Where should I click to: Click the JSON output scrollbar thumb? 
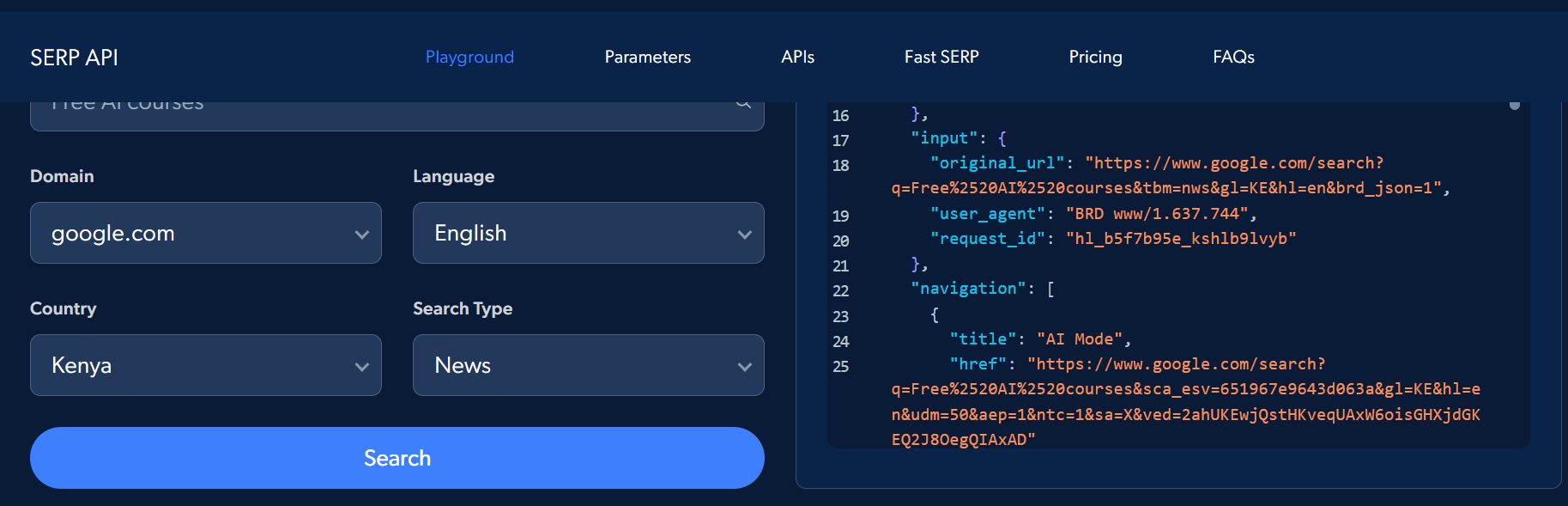point(1515,105)
